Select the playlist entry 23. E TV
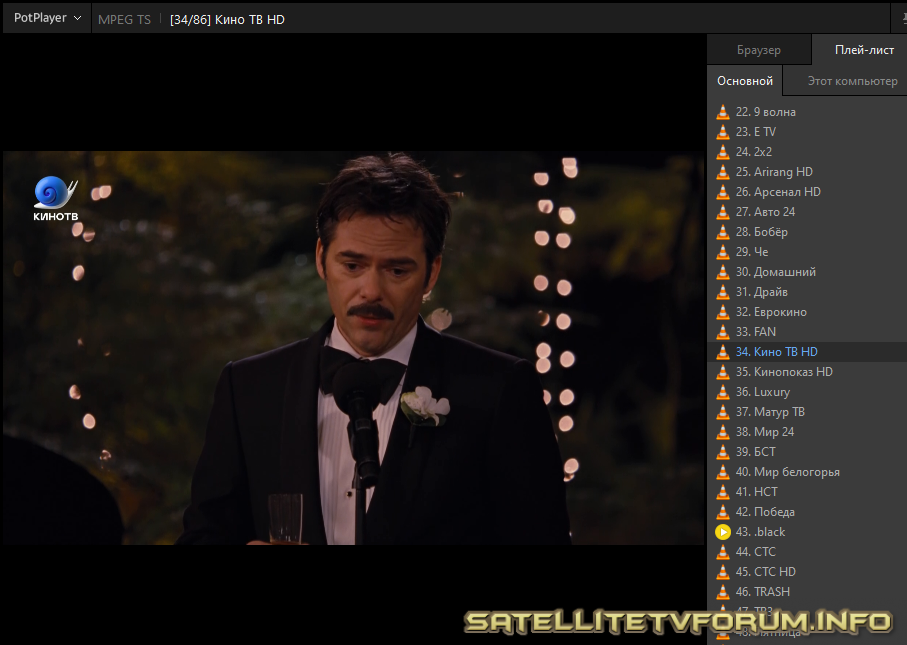 pos(807,132)
